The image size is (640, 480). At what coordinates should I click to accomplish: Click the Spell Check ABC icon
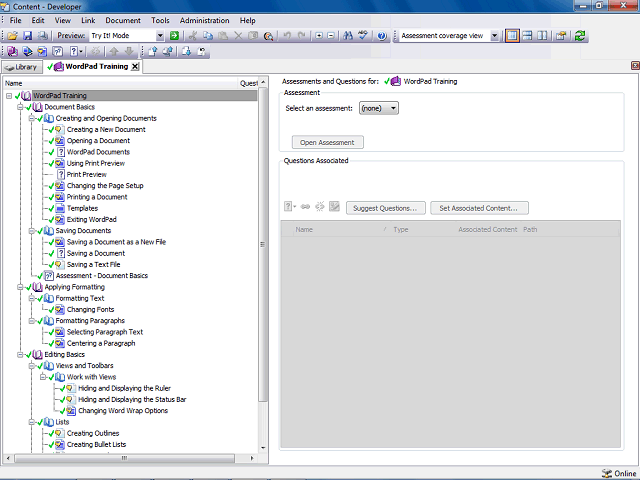pyautogui.click(x=363, y=36)
